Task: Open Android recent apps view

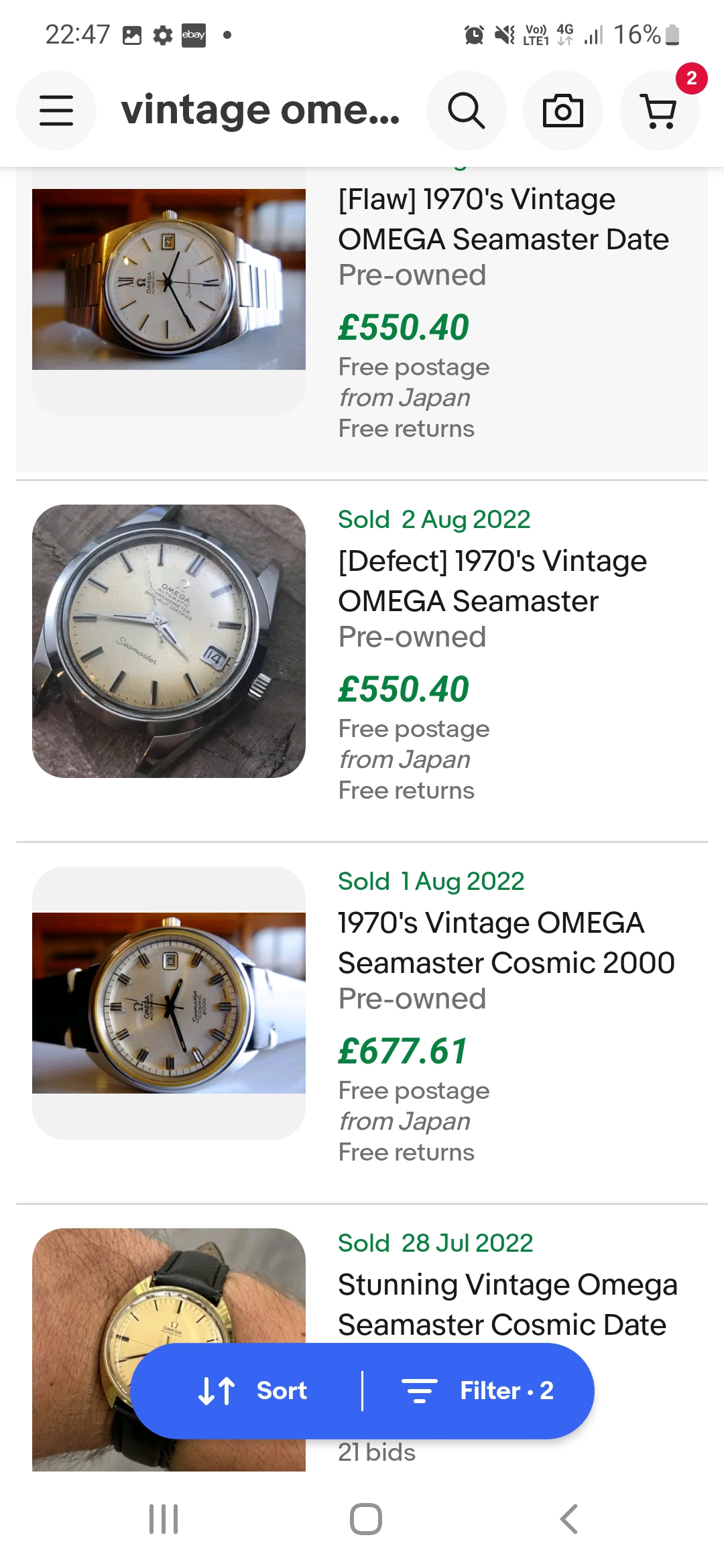Action: [164, 1518]
